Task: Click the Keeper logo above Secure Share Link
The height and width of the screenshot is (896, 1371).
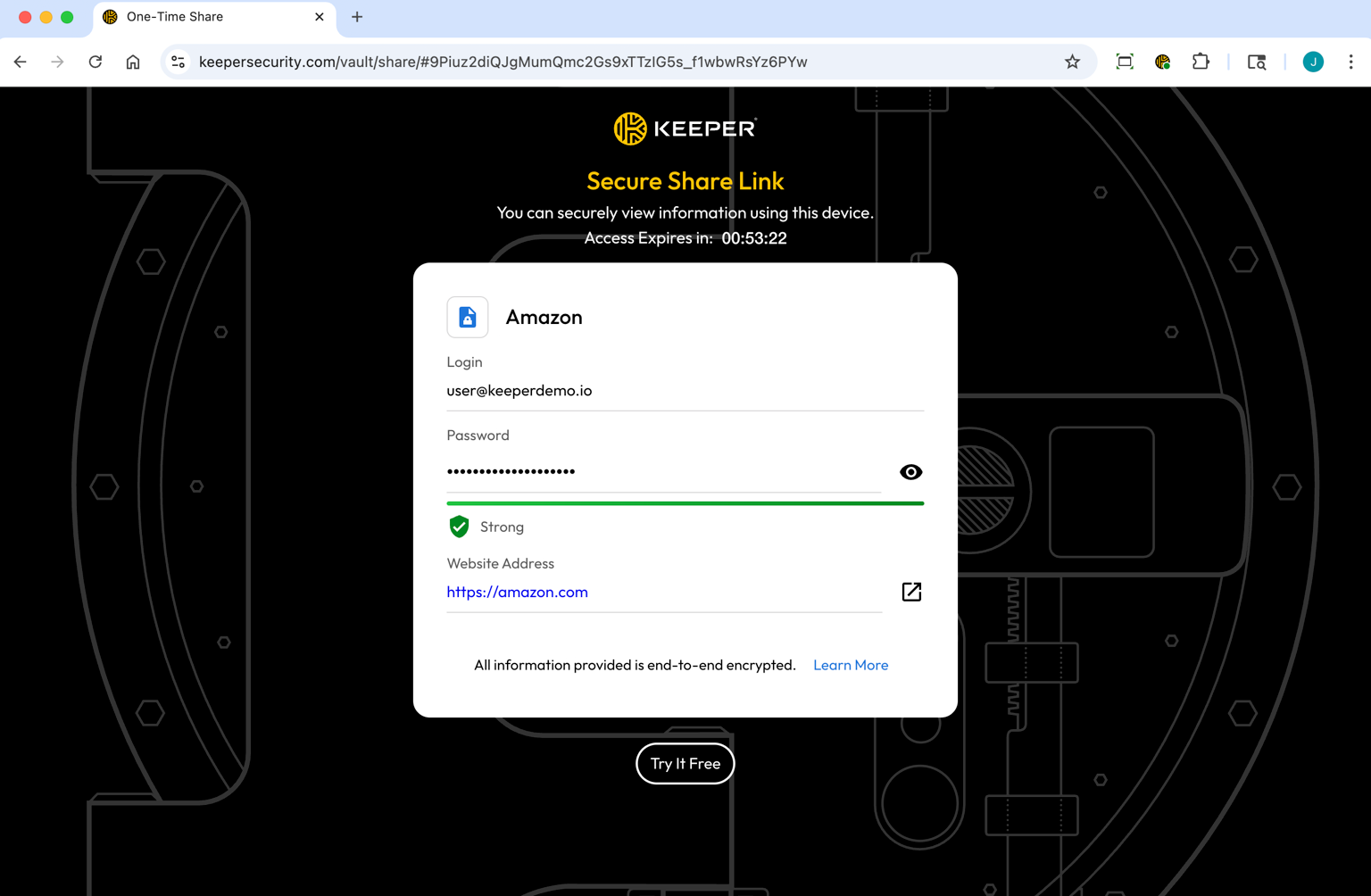Action: [x=685, y=128]
